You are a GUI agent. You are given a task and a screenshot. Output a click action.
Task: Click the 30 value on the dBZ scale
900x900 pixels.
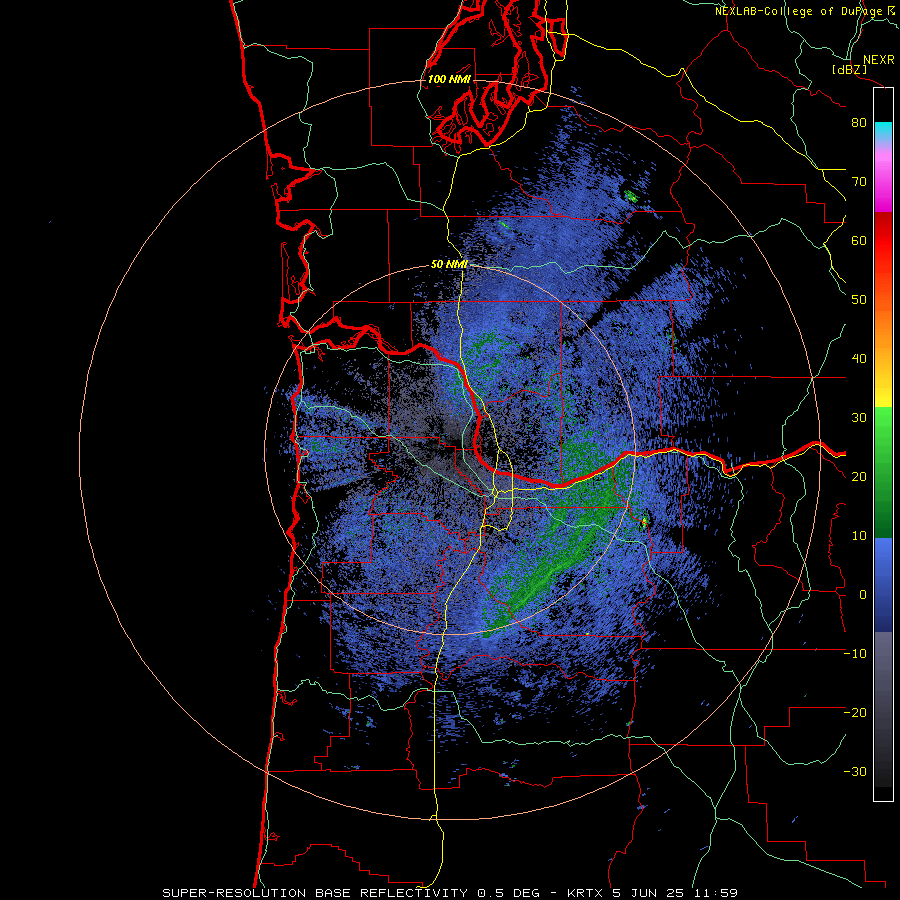[859, 417]
